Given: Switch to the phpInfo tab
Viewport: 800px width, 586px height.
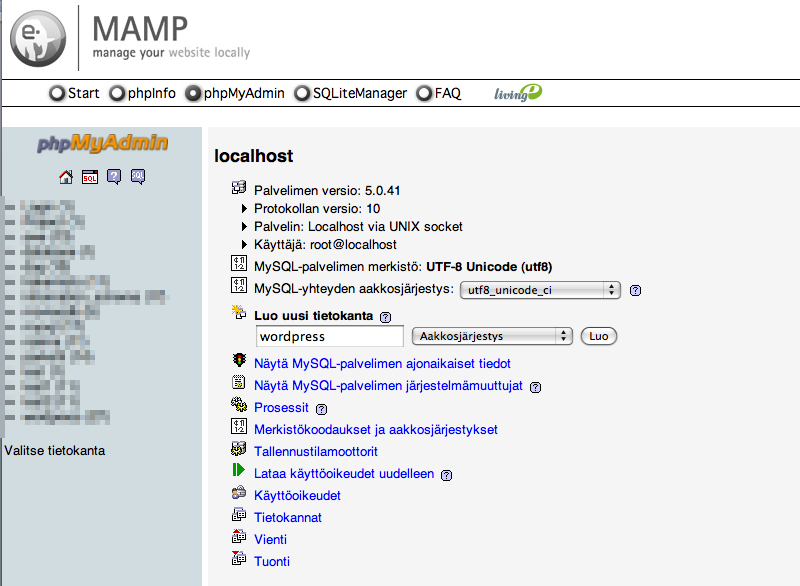Looking at the screenshot, I should pyautogui.click(x=143, y=93).
